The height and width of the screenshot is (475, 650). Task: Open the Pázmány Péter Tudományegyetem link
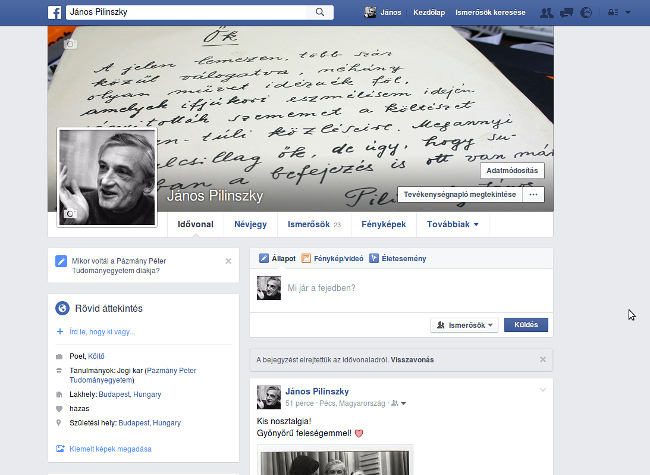(x=133, y=375)
